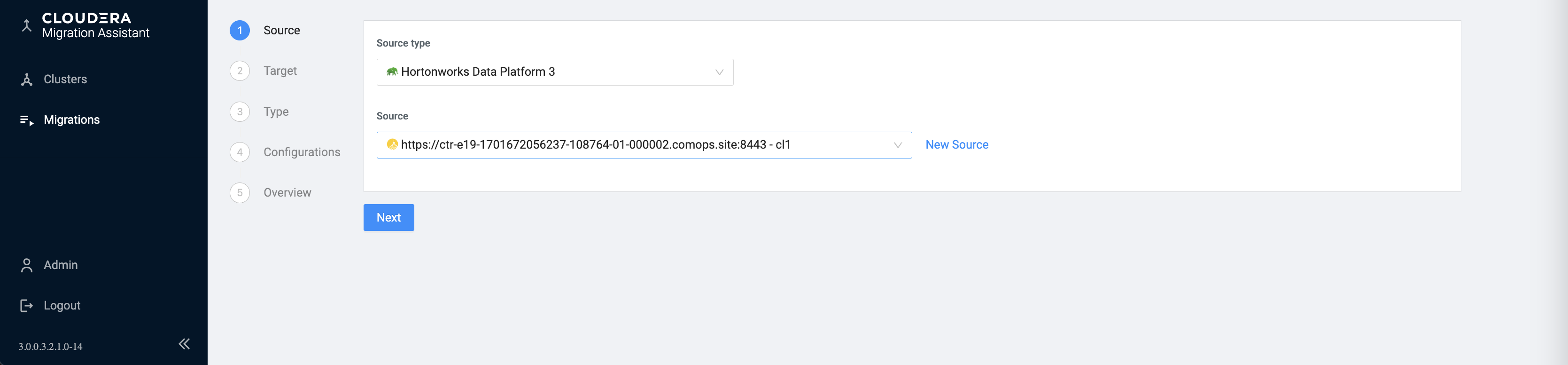Collapse the sidebar with double-chevron icon

[x=184, y=344]
